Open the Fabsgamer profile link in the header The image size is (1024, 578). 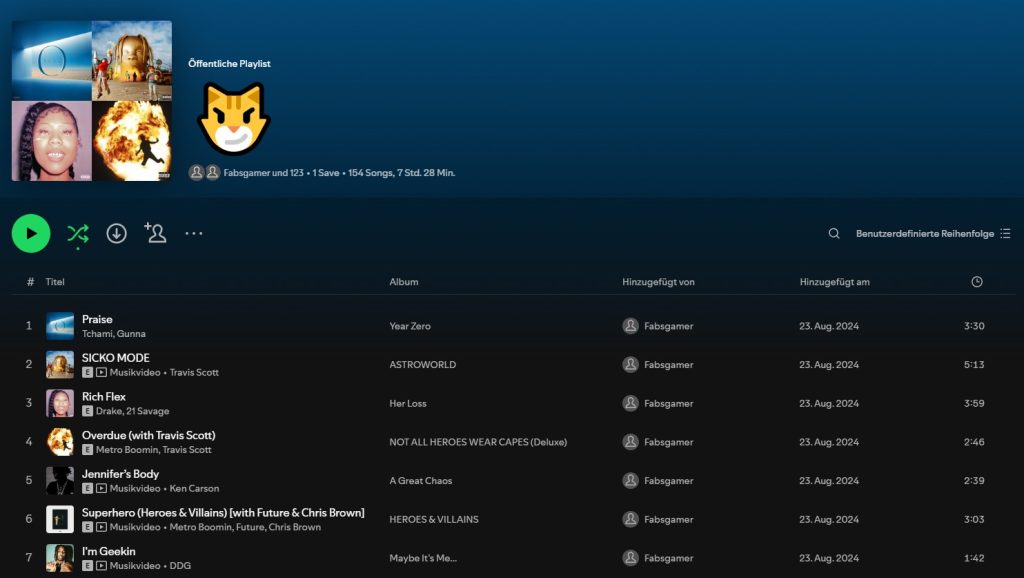[x=248, y=173]
